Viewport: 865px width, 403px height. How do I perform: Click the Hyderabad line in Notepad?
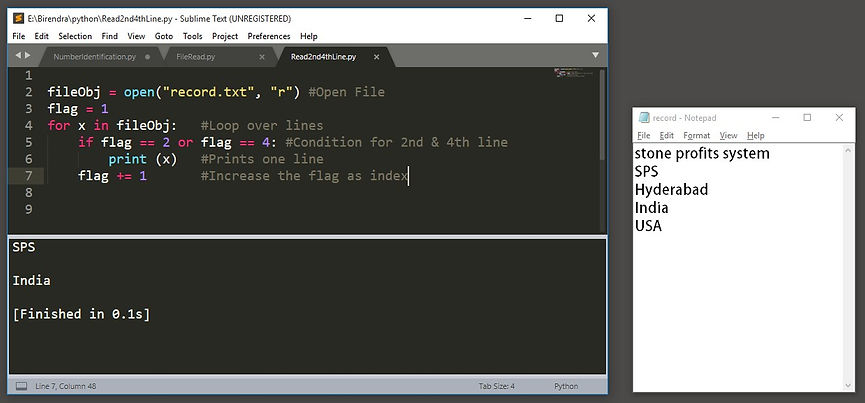click(x=671, y=190)
